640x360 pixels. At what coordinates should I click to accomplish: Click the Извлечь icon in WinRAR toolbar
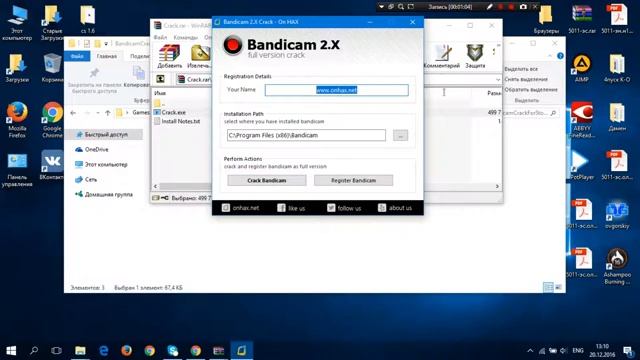pyautogui.click(x=199, y=56)
